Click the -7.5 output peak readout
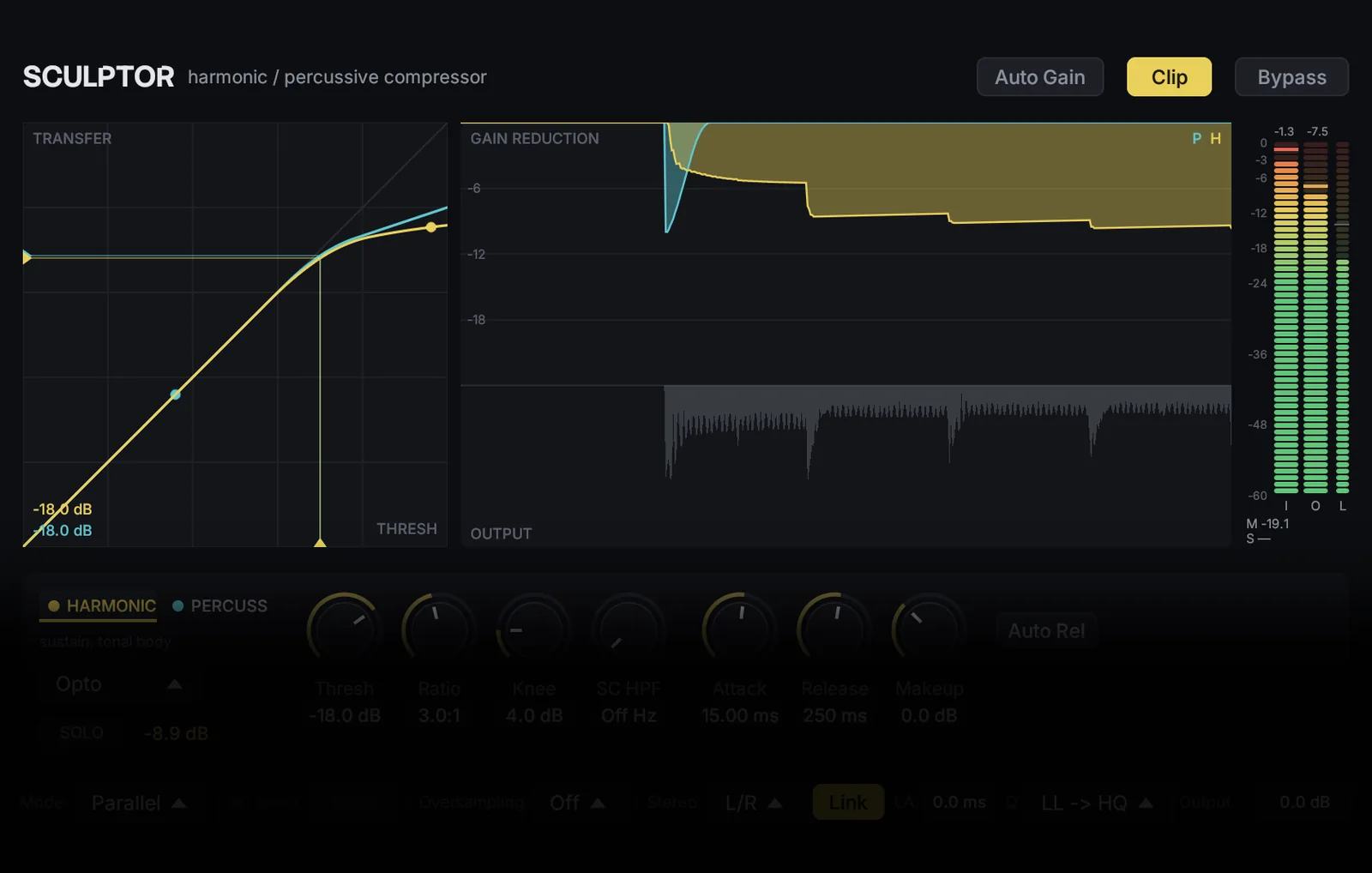The height and width of the screenshot is (873, 1372). click(x=1317, y=131)
